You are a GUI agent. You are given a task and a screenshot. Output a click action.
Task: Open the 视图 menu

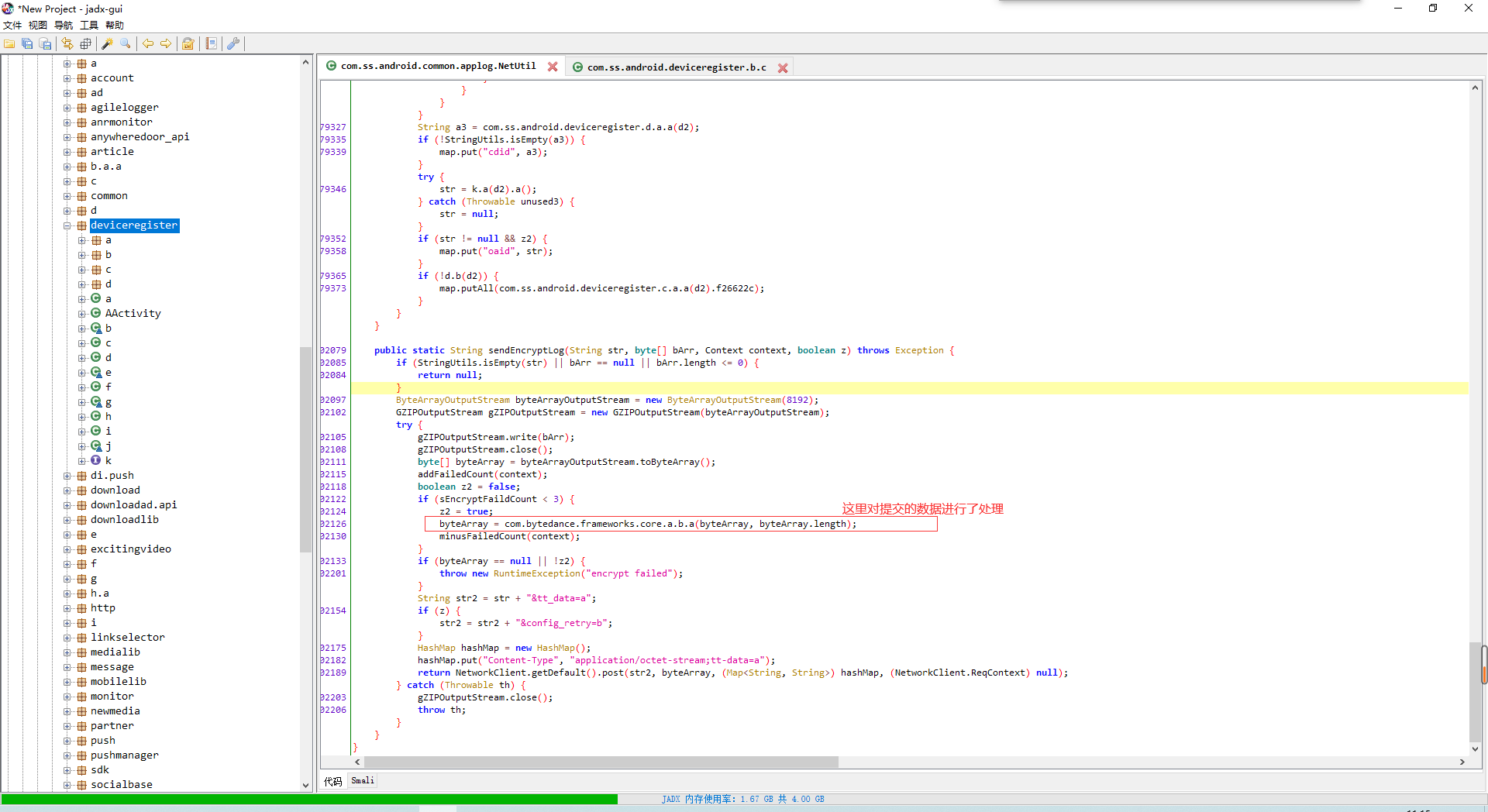38,26
